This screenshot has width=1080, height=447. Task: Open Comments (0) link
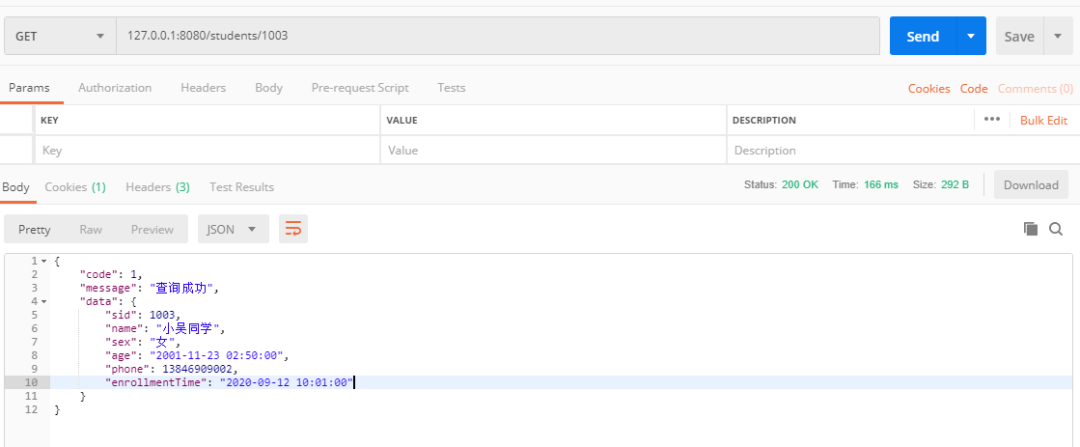[1035, 88]
